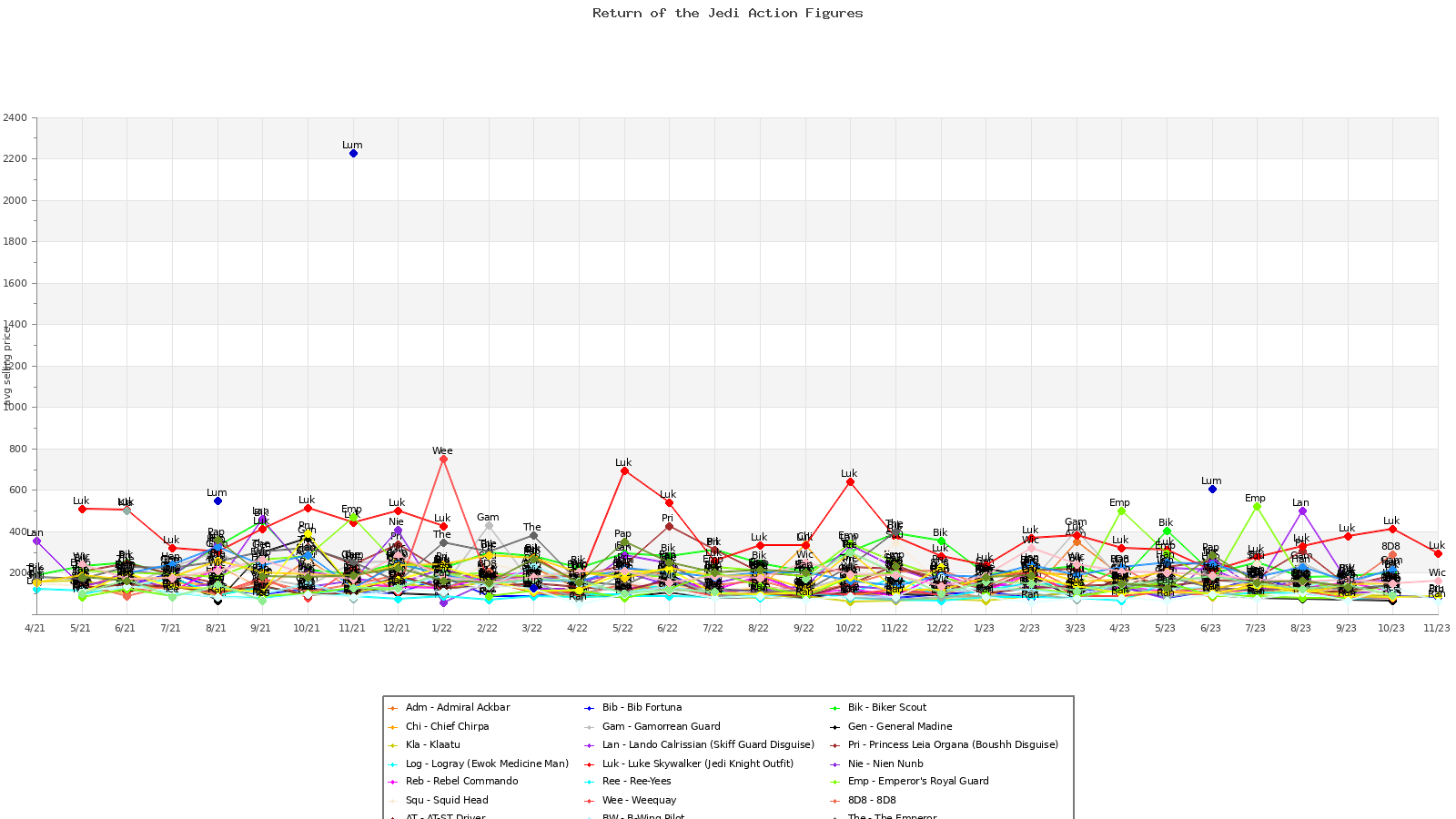The height and width of the screenshot is (819, 1456).
Task: Click the rotated avg selling price axis title
Action: coord(7,366)
